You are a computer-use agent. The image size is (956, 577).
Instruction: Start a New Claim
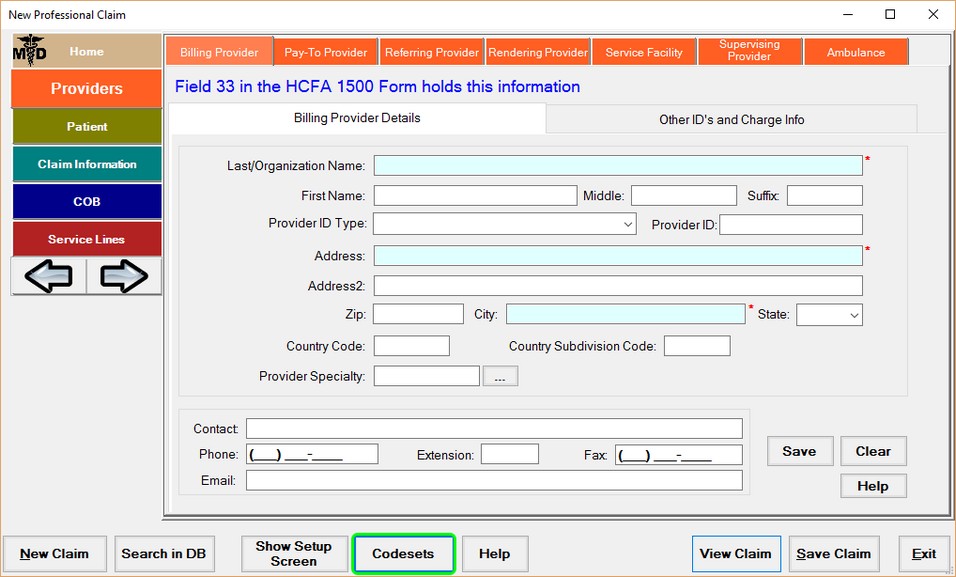[54, 554]
